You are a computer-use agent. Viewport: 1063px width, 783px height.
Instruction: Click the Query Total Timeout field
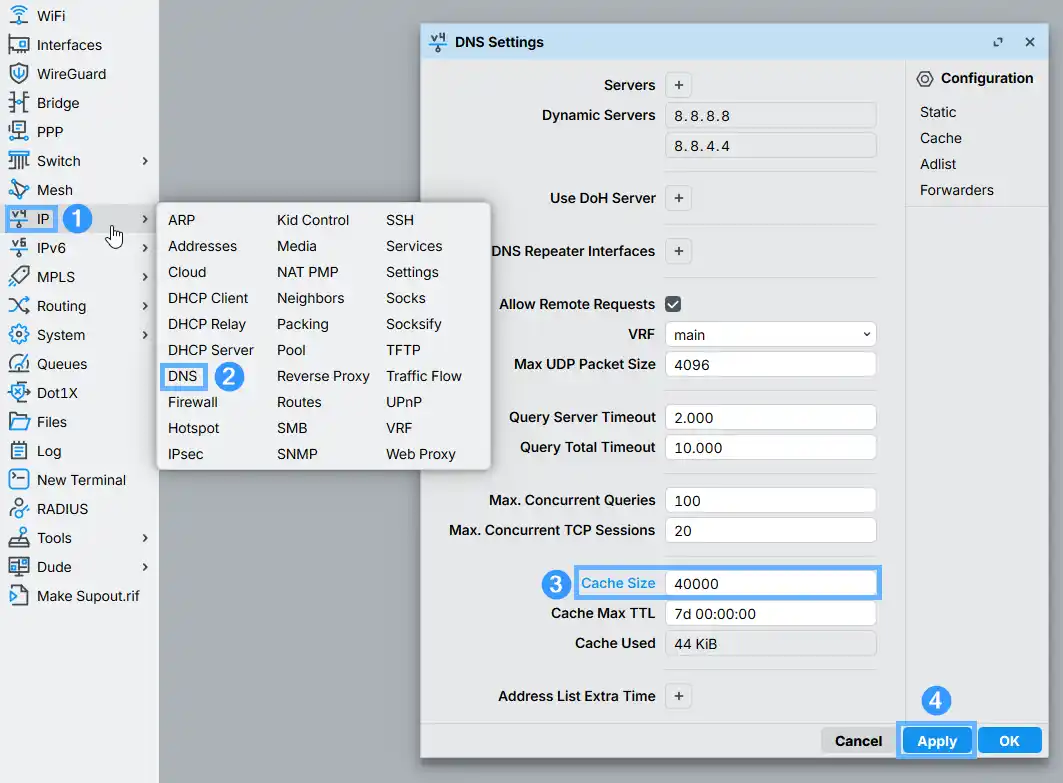click(771, 448)
